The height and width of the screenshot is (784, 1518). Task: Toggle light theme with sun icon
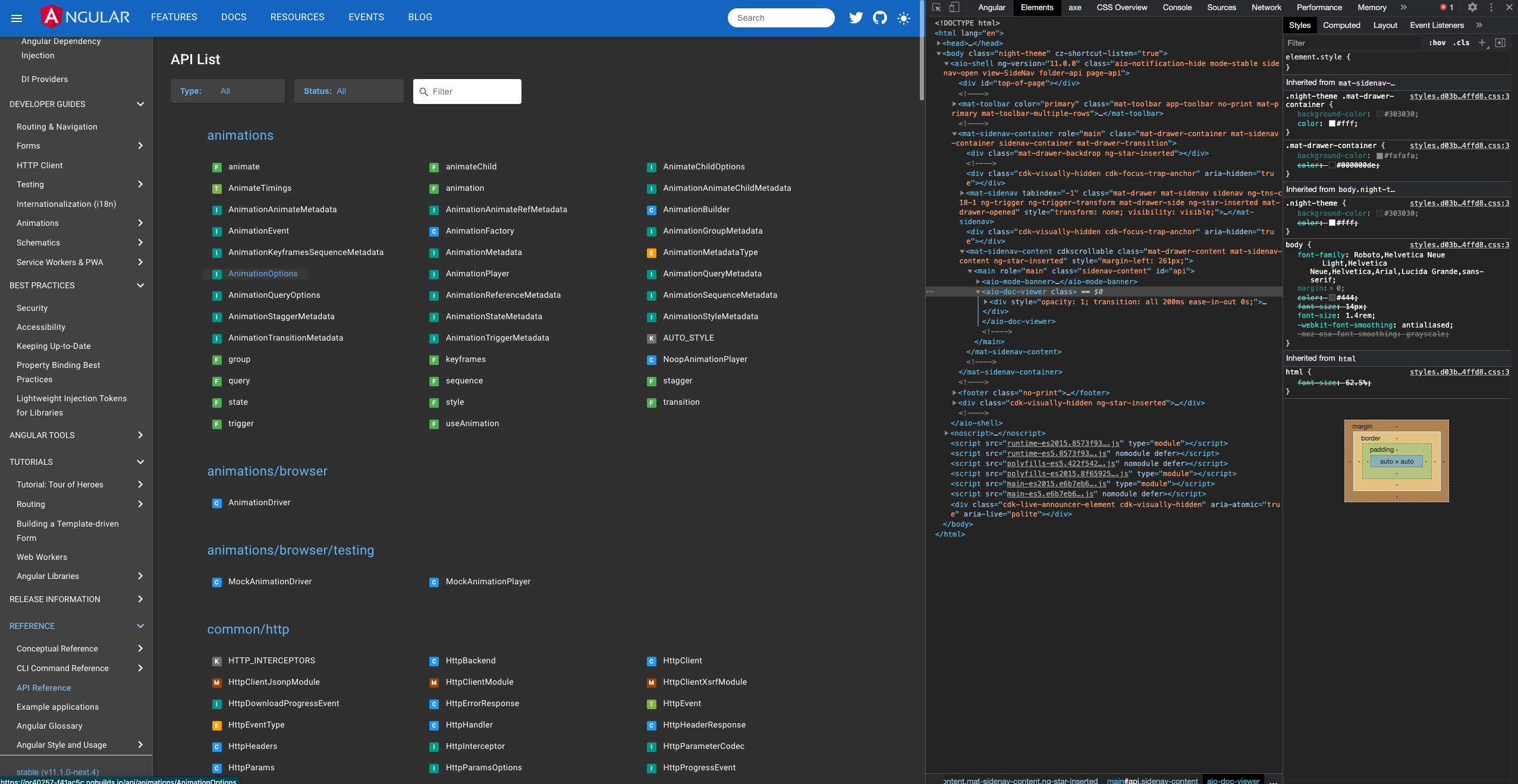pos(904,18)
